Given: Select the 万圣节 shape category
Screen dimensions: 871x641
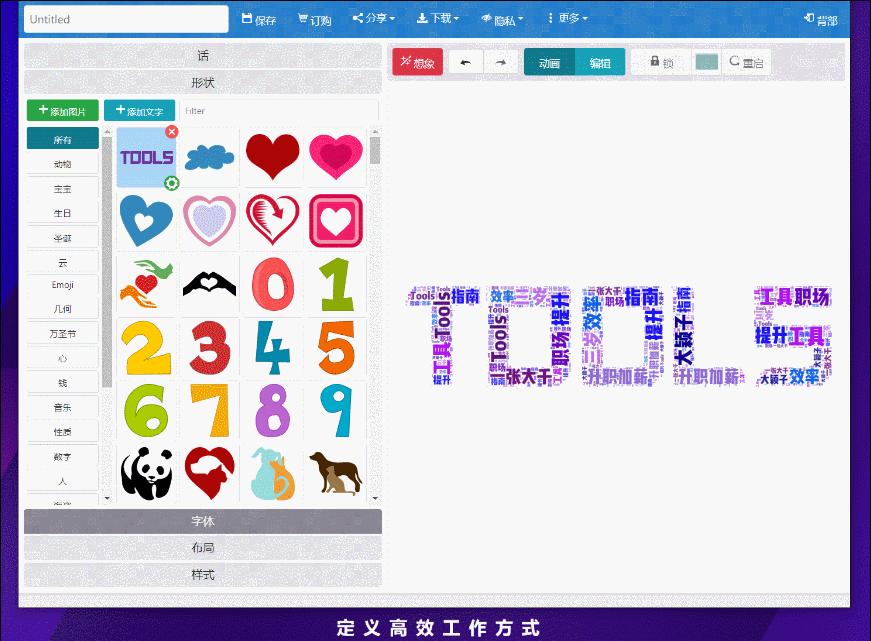Looking at the screenshot, I should coord(63,334).
